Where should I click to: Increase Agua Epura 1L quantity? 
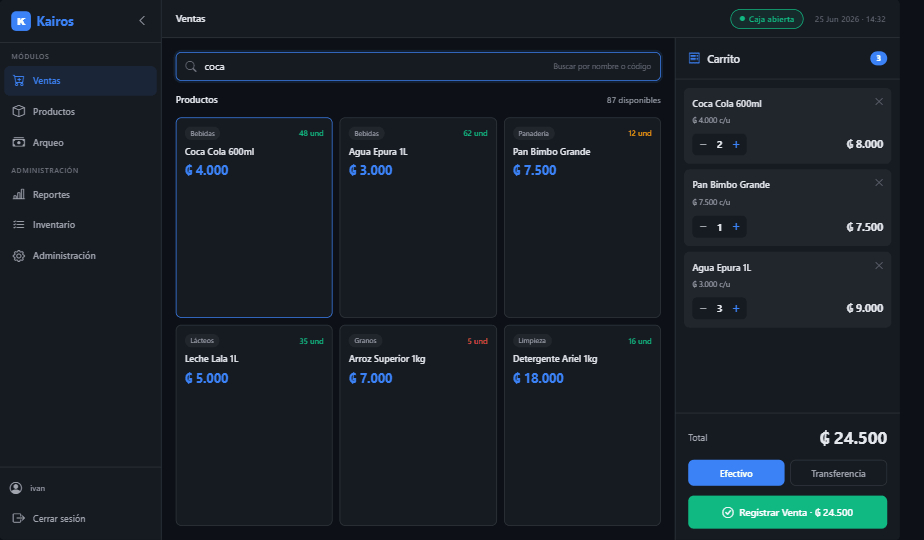click(x=736, y=308)
